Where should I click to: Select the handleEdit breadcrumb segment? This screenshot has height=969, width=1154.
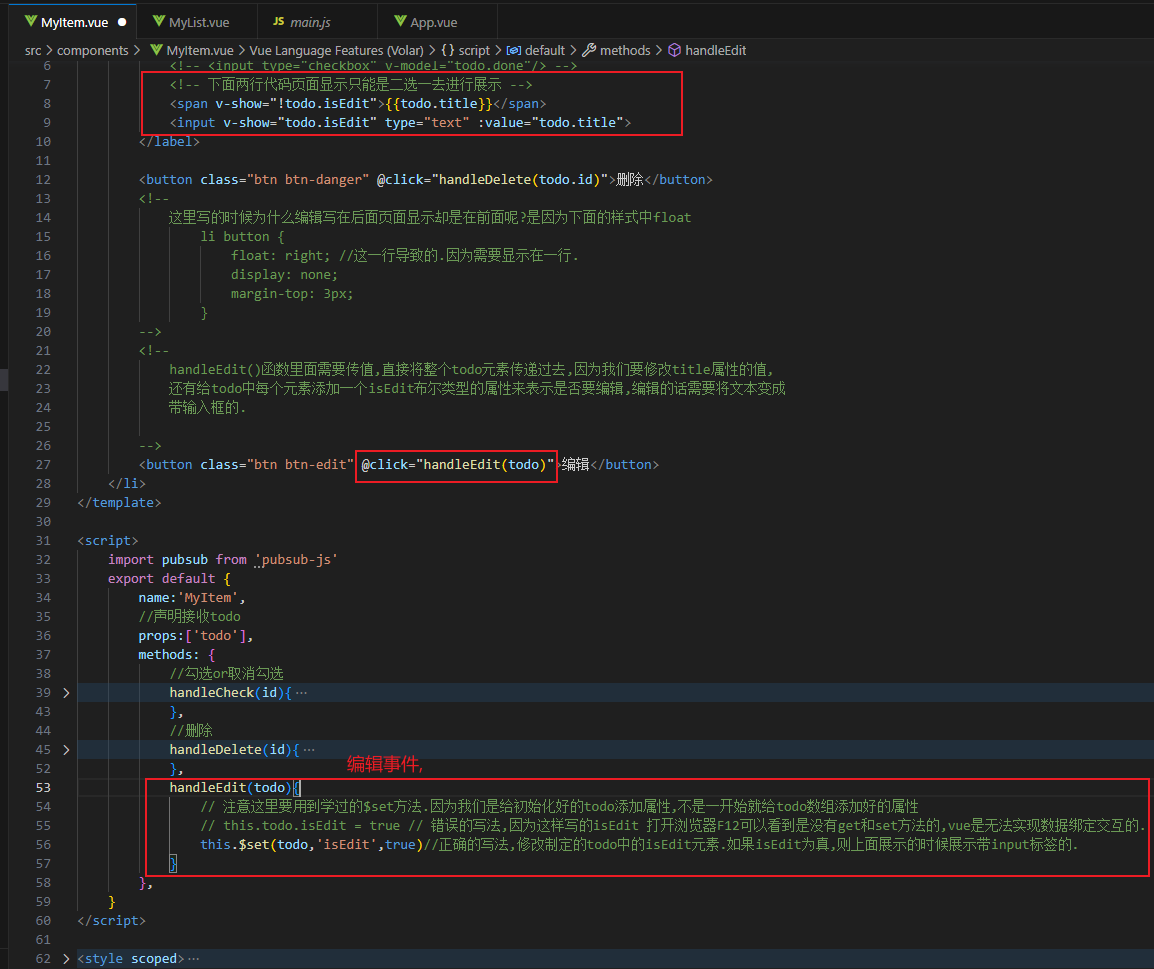(715, 50)
